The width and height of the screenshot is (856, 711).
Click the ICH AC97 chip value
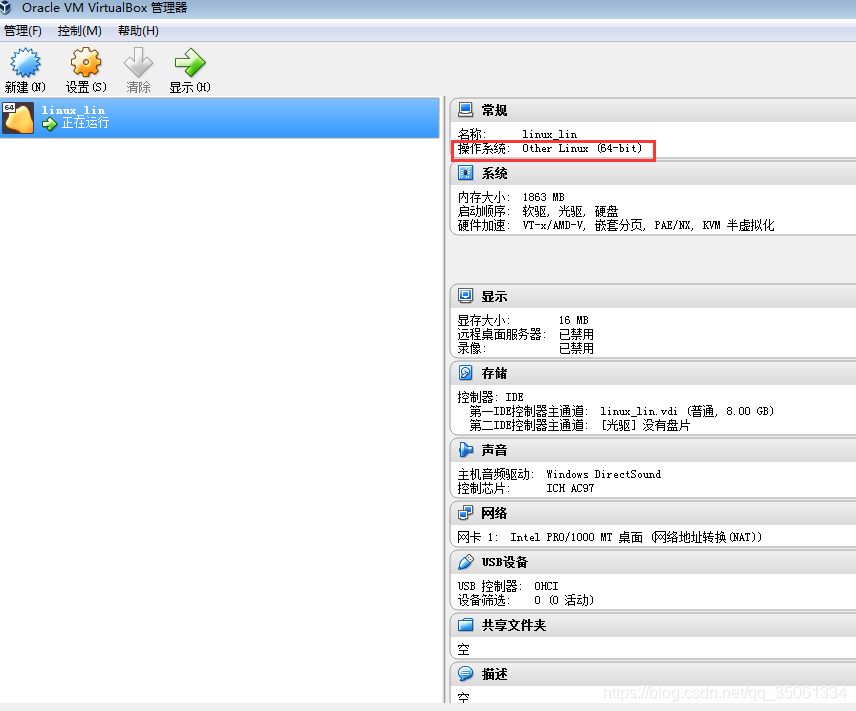point(570,488)
